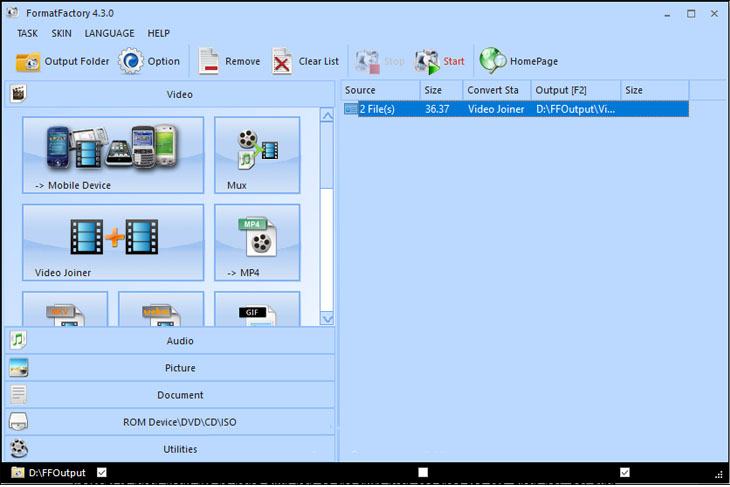Open the SKIN menu
This screenshot has height=487, width=730.
pos(61,34)
